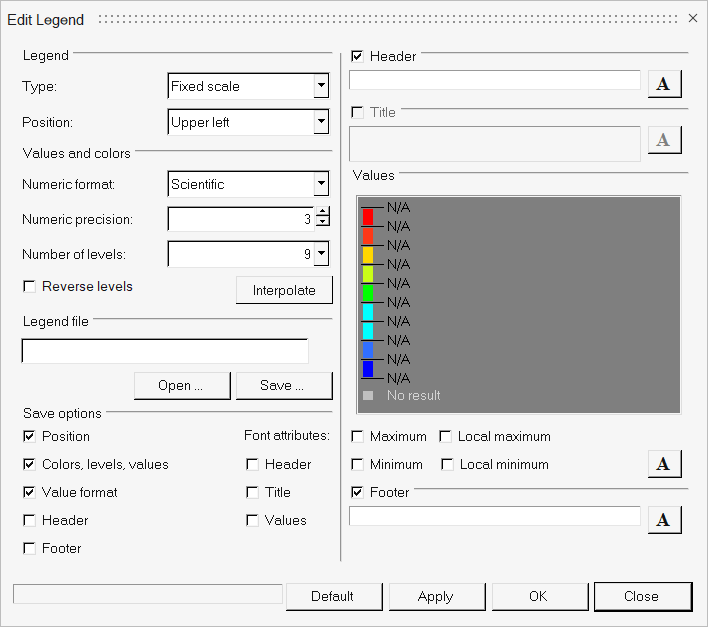Pick the dark blue color swatch

pyautogui.click(x=368, y=368)
